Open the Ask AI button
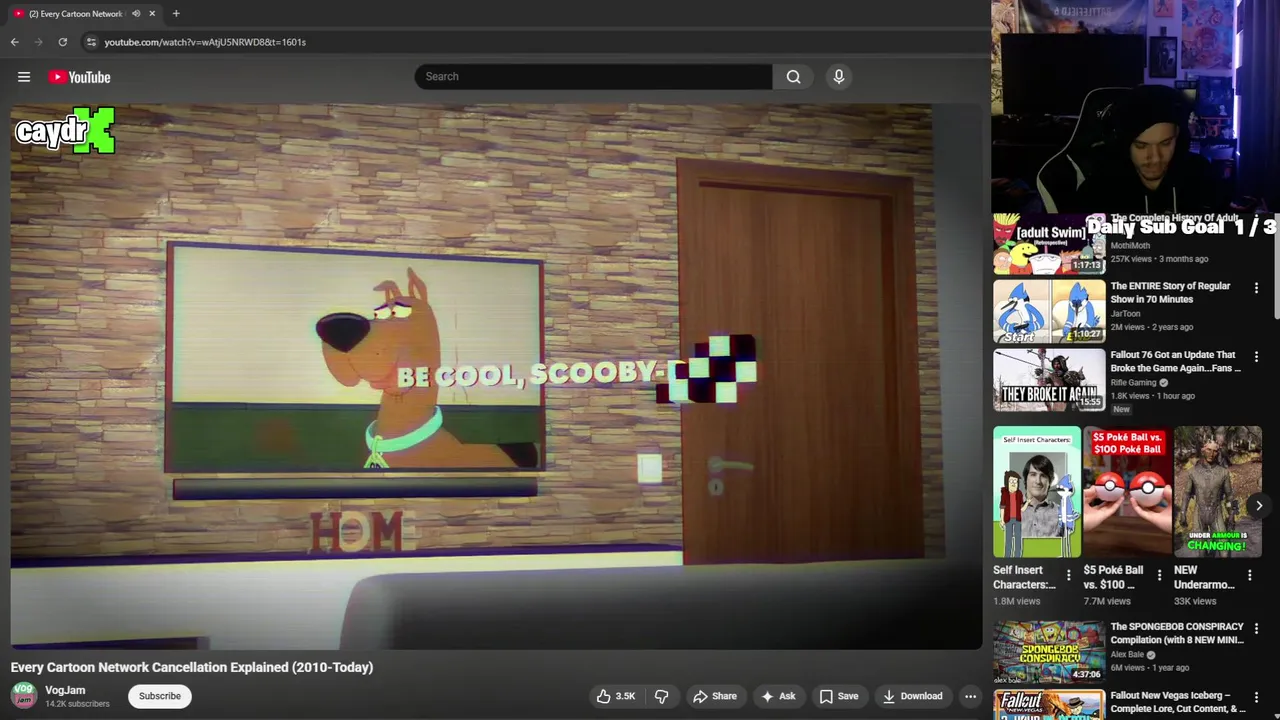 (x=778, y=696)
